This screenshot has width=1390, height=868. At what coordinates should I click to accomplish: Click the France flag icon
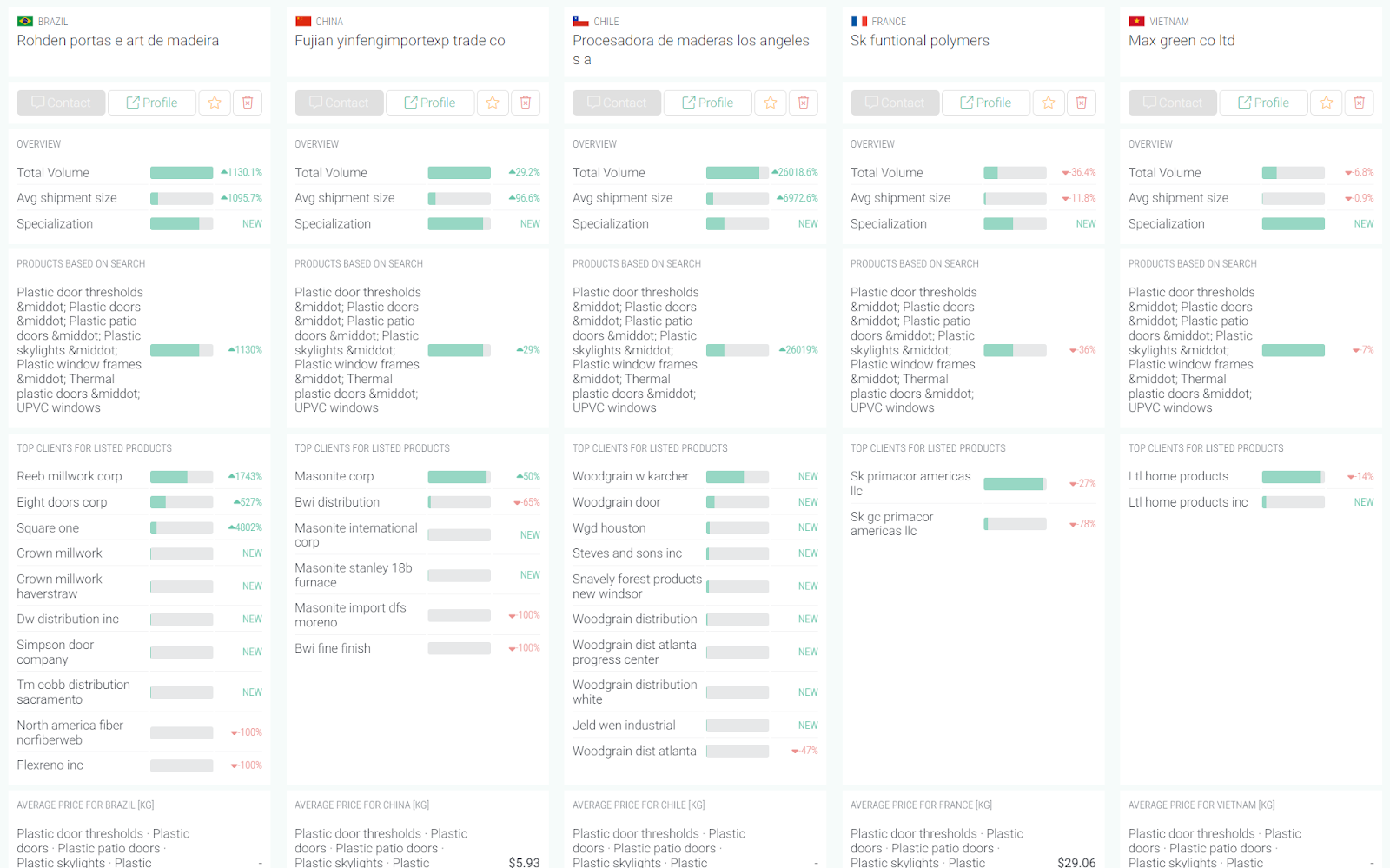pyautogui.click(x=859, y=21)
